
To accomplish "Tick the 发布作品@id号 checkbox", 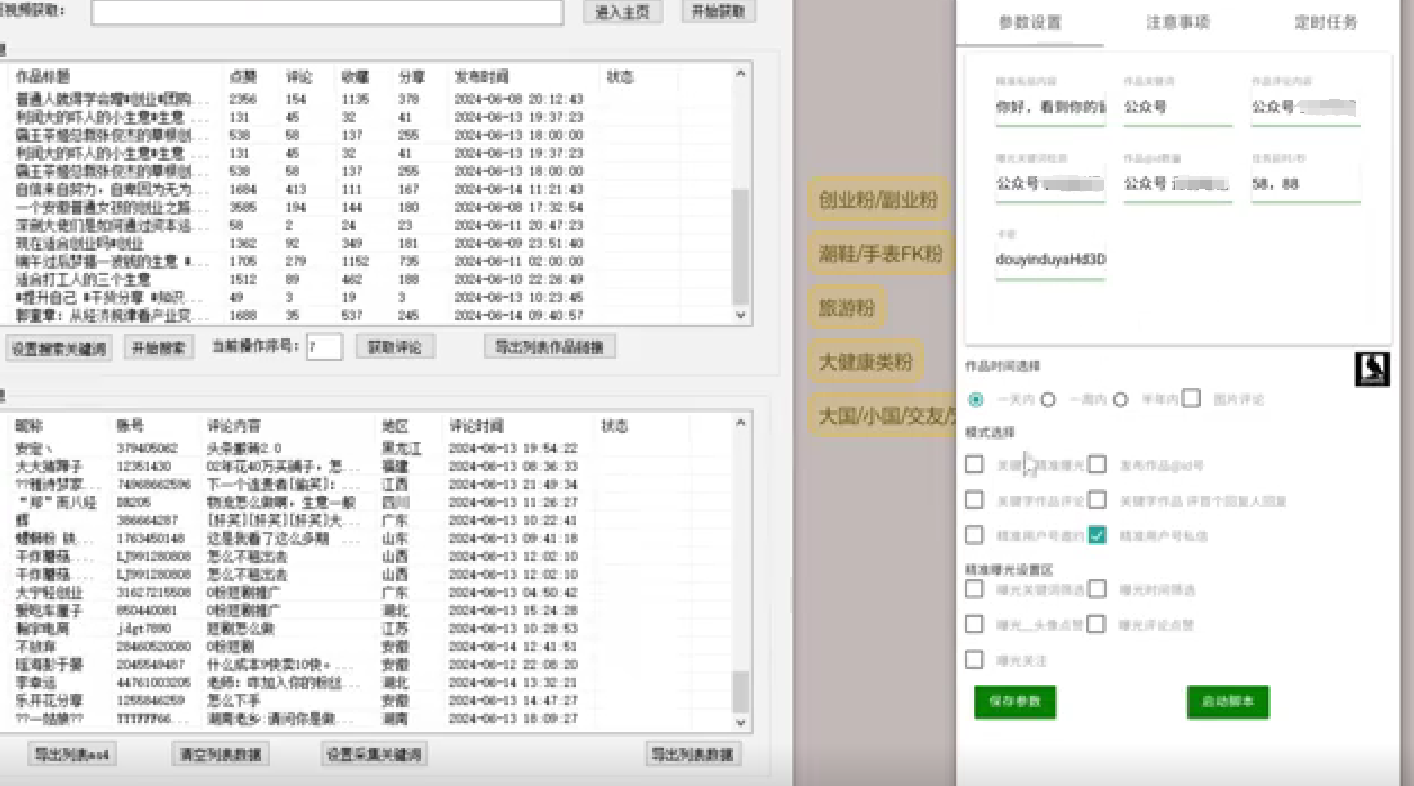I will [1098, 464].
